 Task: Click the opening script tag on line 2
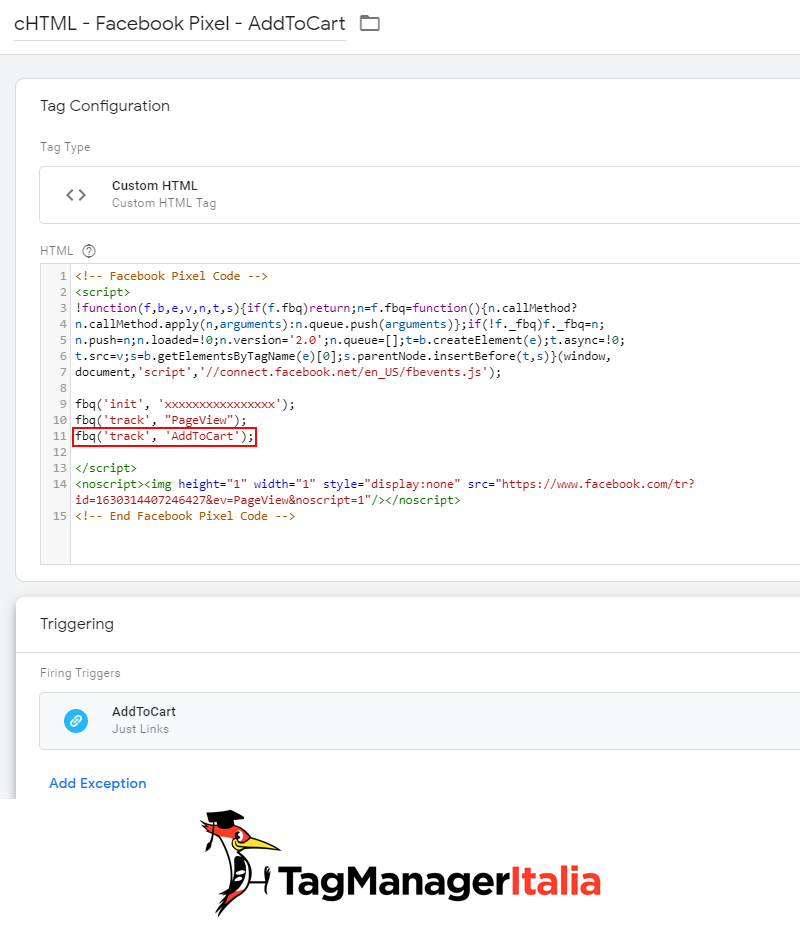102,292
